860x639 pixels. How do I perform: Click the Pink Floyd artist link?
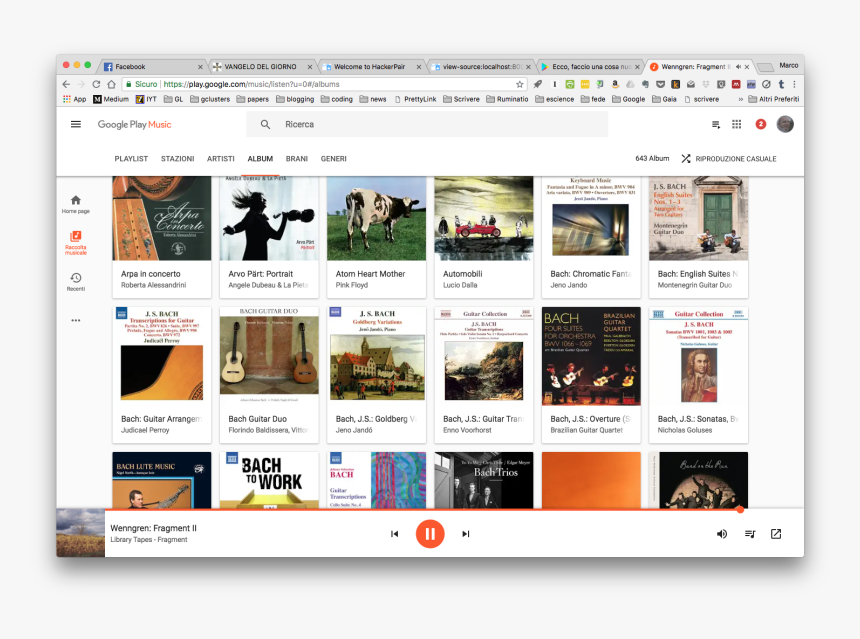(x=352, y=285)
